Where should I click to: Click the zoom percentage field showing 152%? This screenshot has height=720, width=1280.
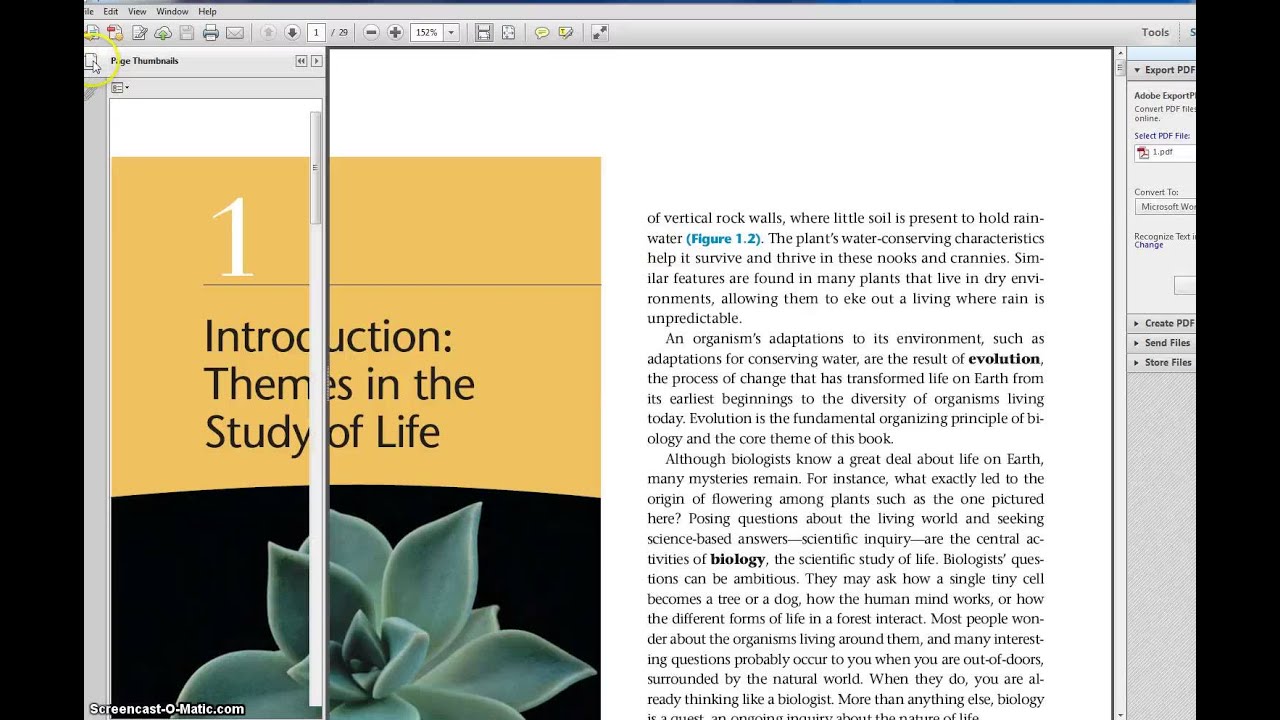pyautogui.click(x=427, y=33)
